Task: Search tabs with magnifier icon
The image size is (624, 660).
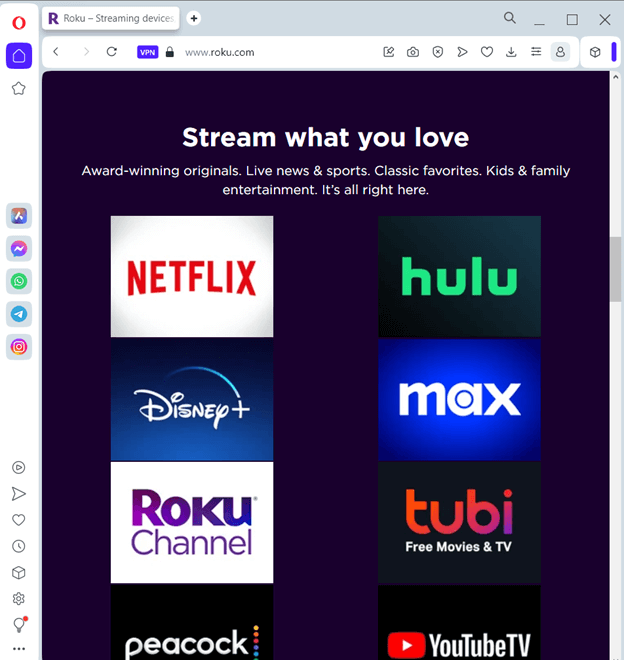Action: [x=510, y=18]
